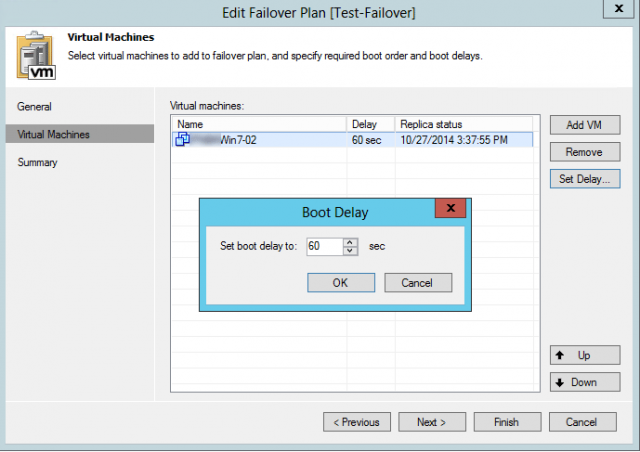Close the Boot Delay dialog with X
The height and width of the screenshot is (452, 640).
(452, 209)
